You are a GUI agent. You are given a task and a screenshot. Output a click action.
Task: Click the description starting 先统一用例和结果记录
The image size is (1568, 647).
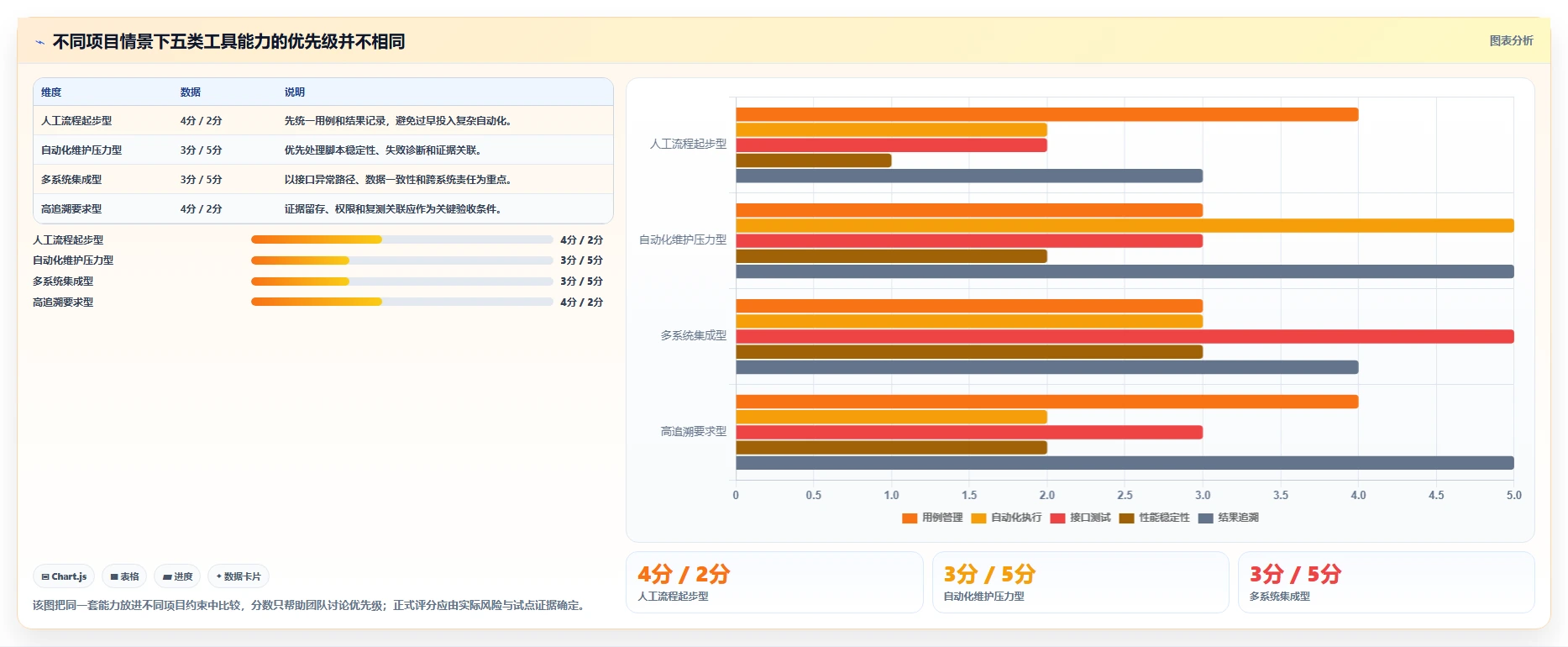(x=398, y=121)
